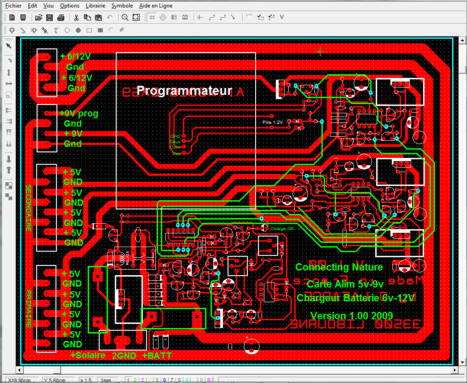This screenshot has width=467, height=383.
Task: Click the open folder icon
Action: coord(38,17)
